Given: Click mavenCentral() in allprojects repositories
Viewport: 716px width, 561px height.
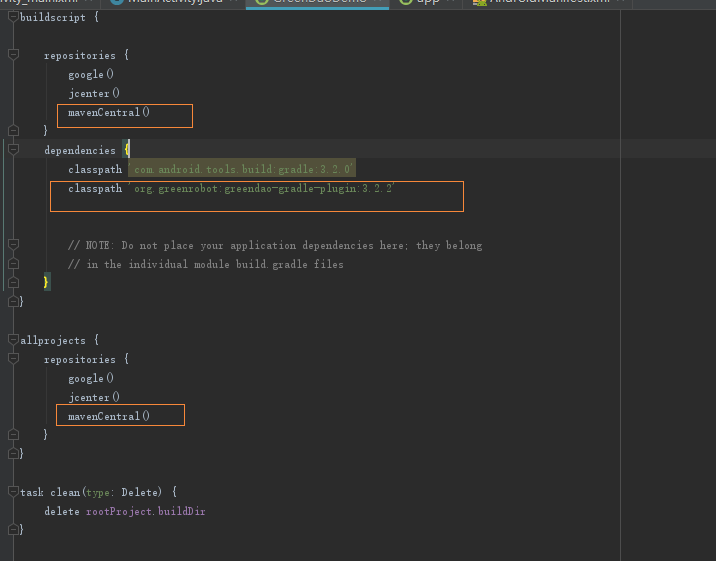Looking at the screenshot, I should [x=109, y=416].
